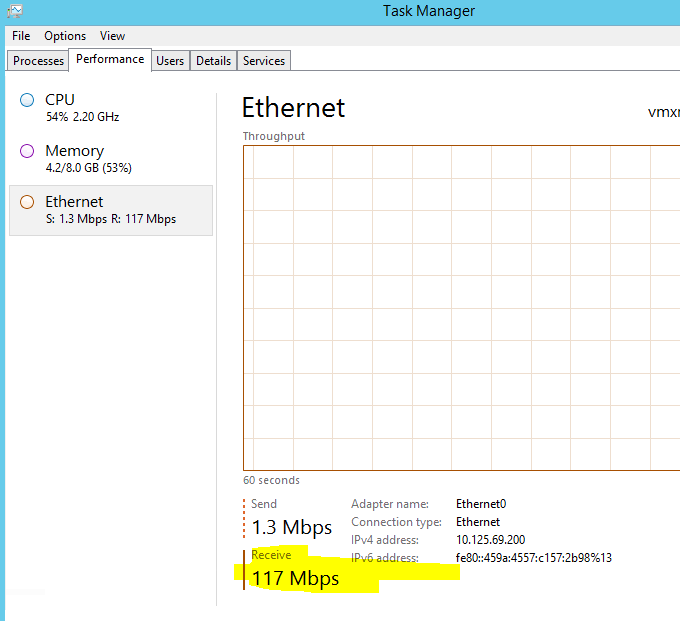Switch to the Processes tab

(38, 61)
